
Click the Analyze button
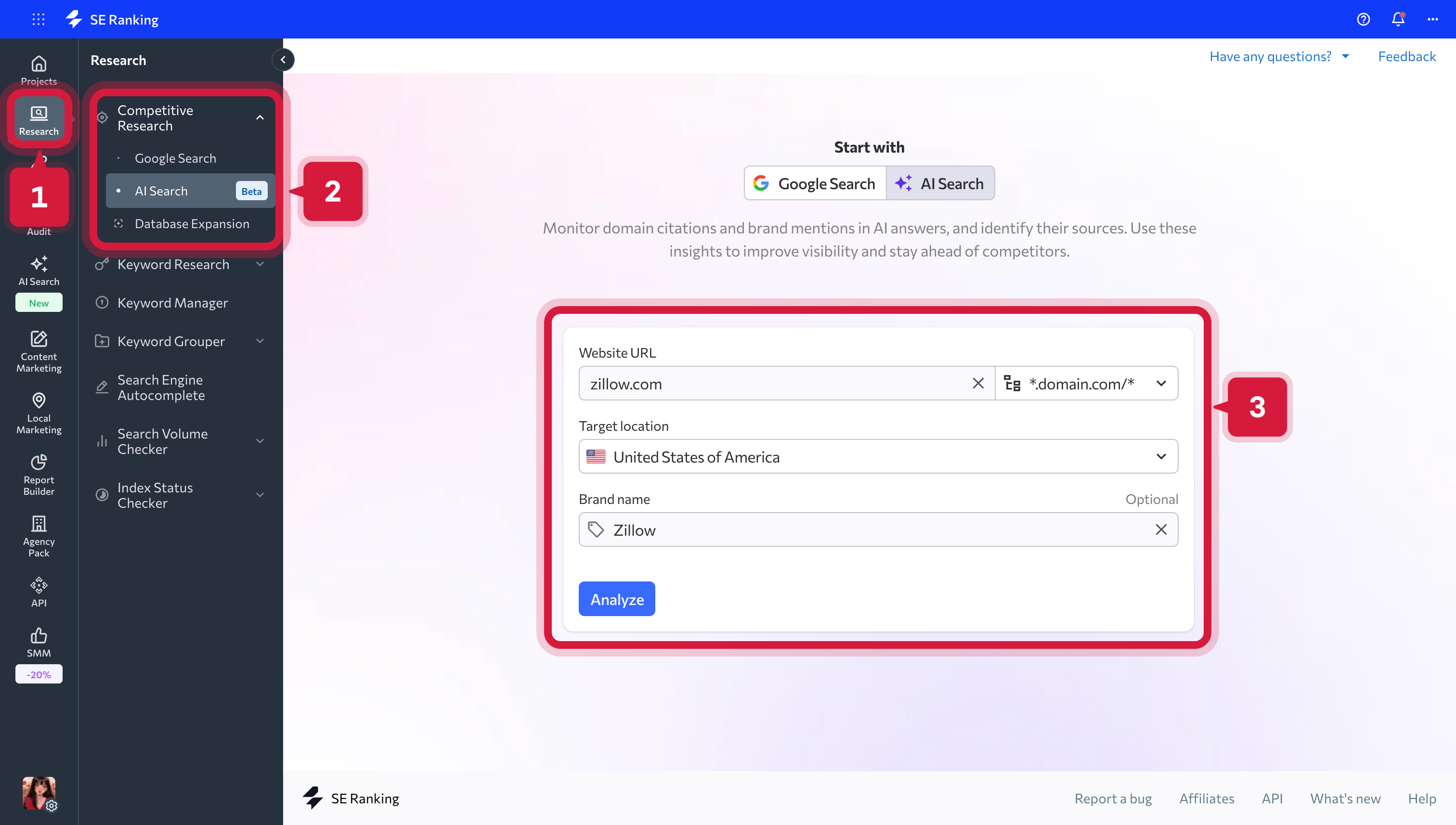tap(617, 599)
